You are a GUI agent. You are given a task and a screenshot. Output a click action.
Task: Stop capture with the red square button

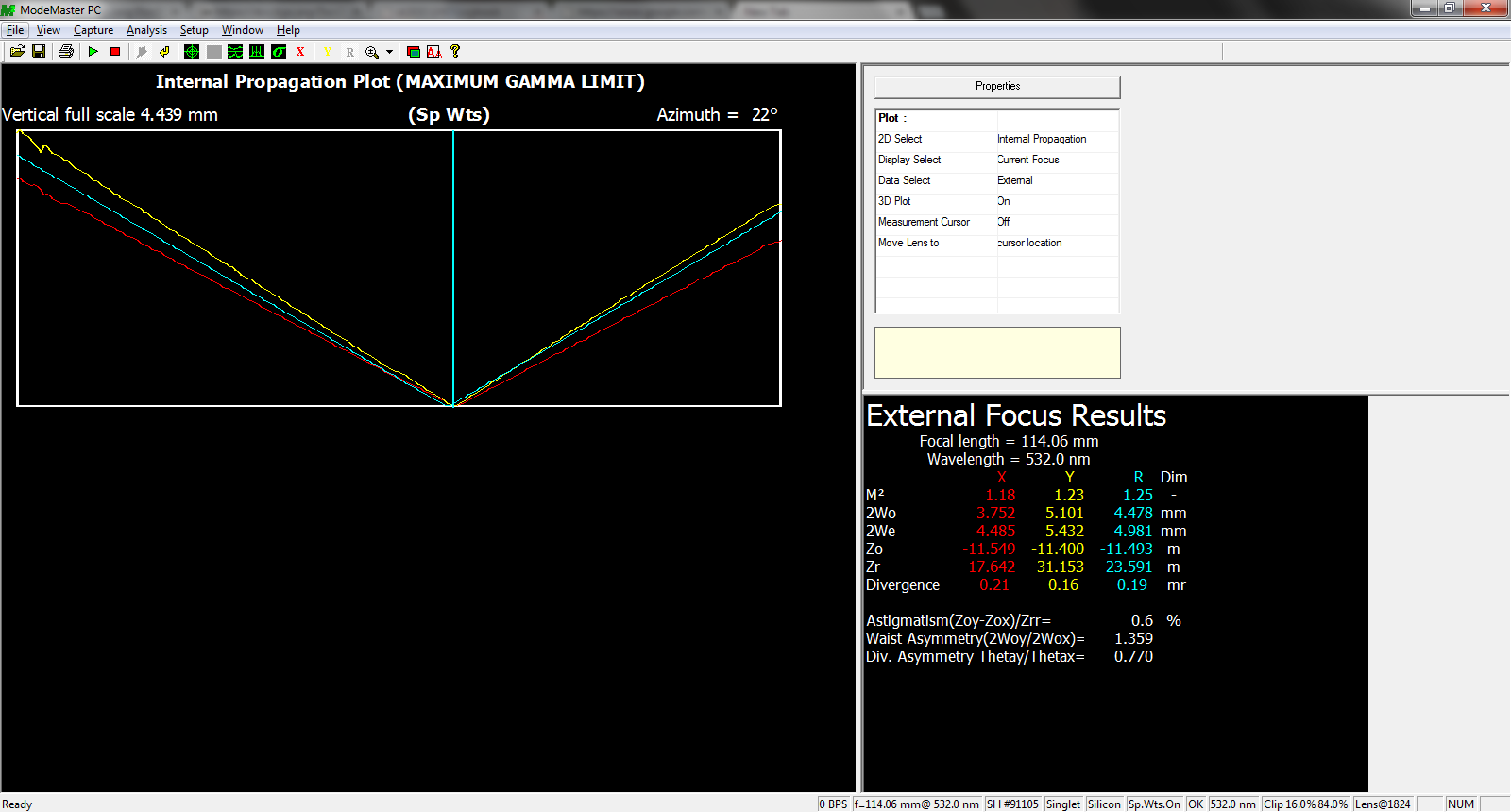[115, 52]
